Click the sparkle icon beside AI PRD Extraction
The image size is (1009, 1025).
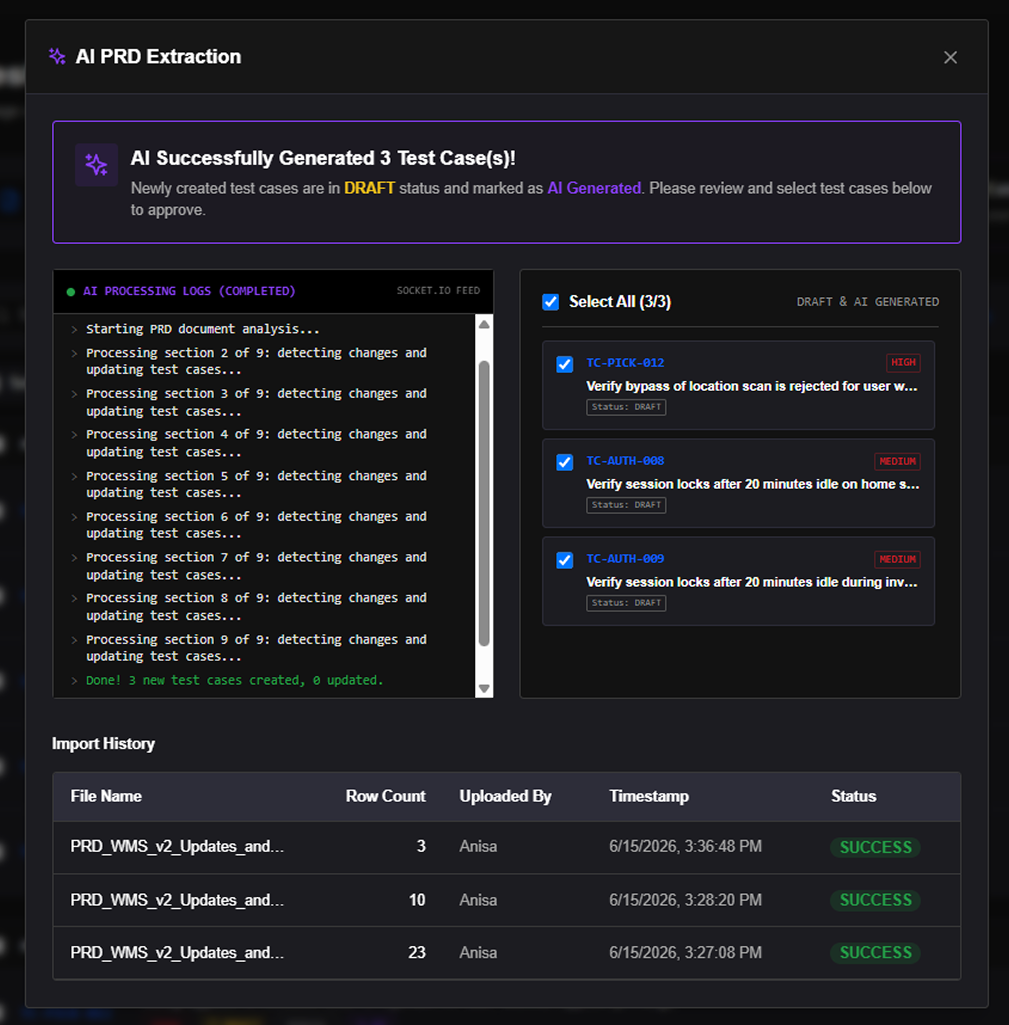tap(57, 56)
